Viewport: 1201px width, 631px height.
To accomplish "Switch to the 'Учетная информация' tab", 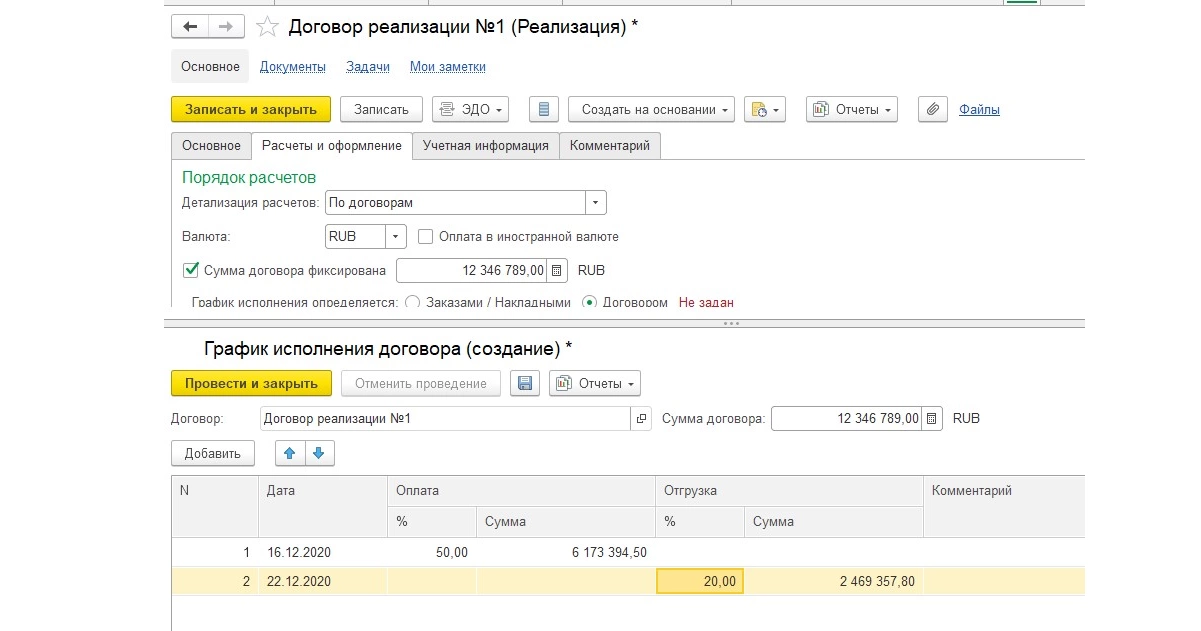I will [485, 146].
